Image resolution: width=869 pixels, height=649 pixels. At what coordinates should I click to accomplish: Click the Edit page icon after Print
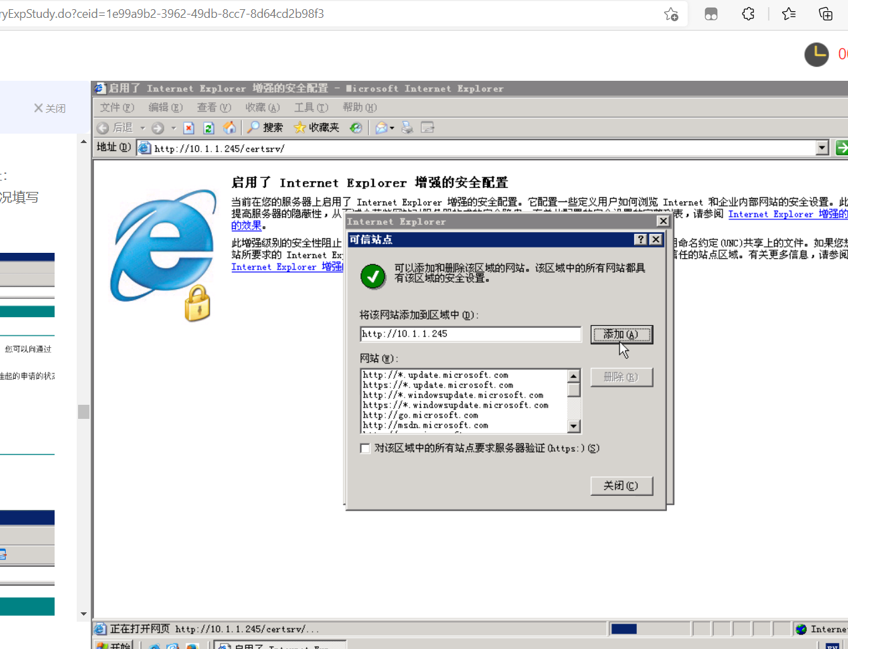(427, 127)
